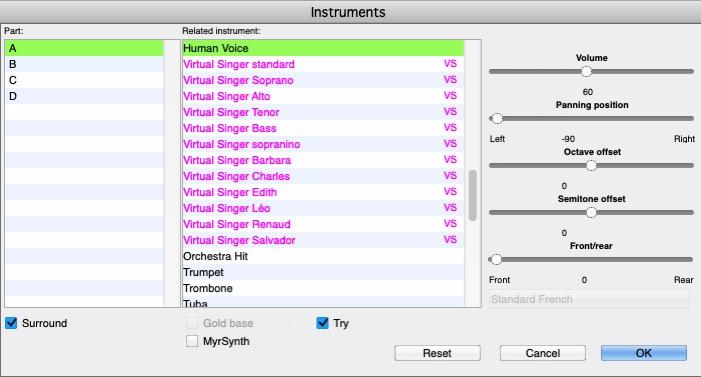This screenshot has width=701, height=377.
Task: Select part A in the Part list
Action: tap(84, 48)
